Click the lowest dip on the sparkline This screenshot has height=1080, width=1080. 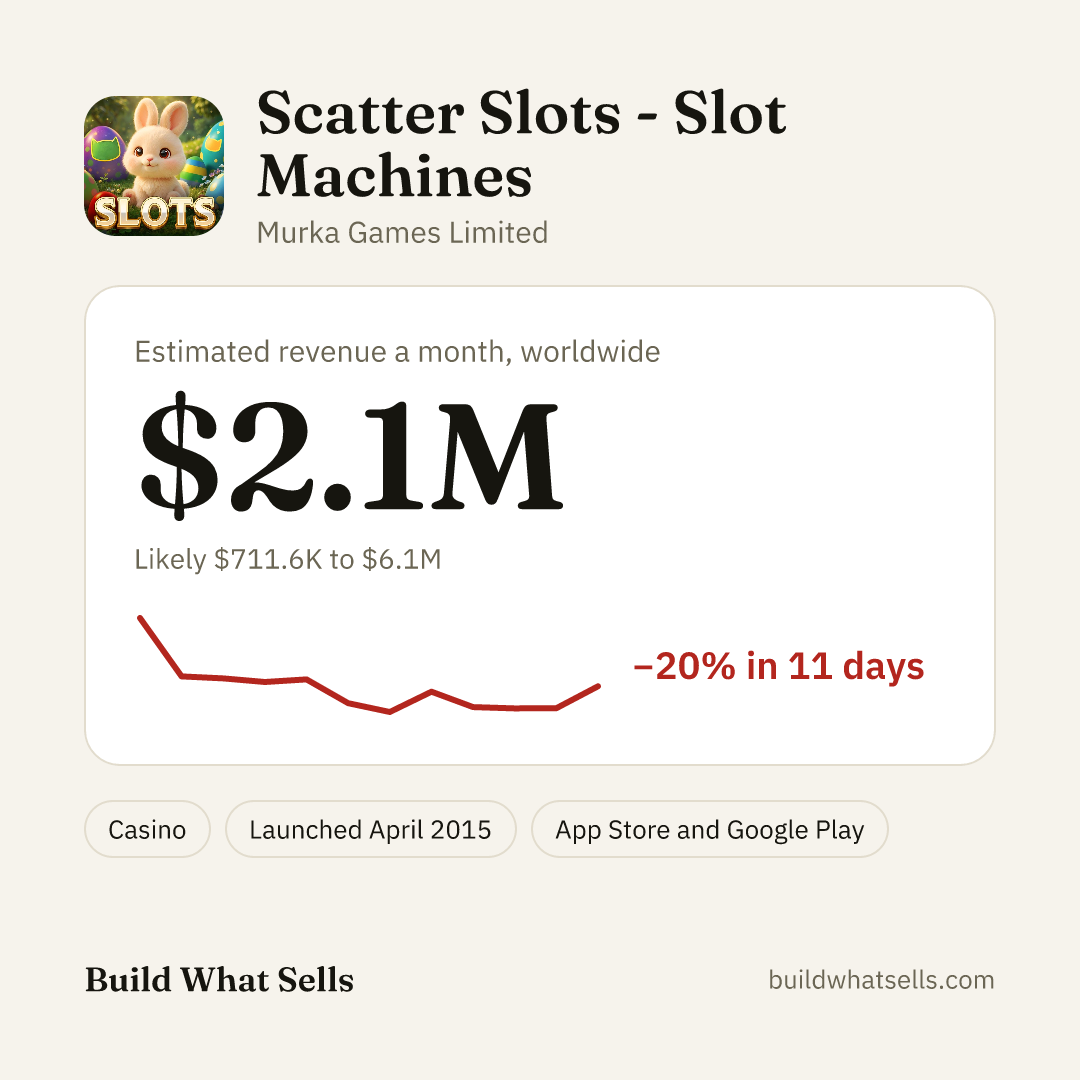coord(390,712)
